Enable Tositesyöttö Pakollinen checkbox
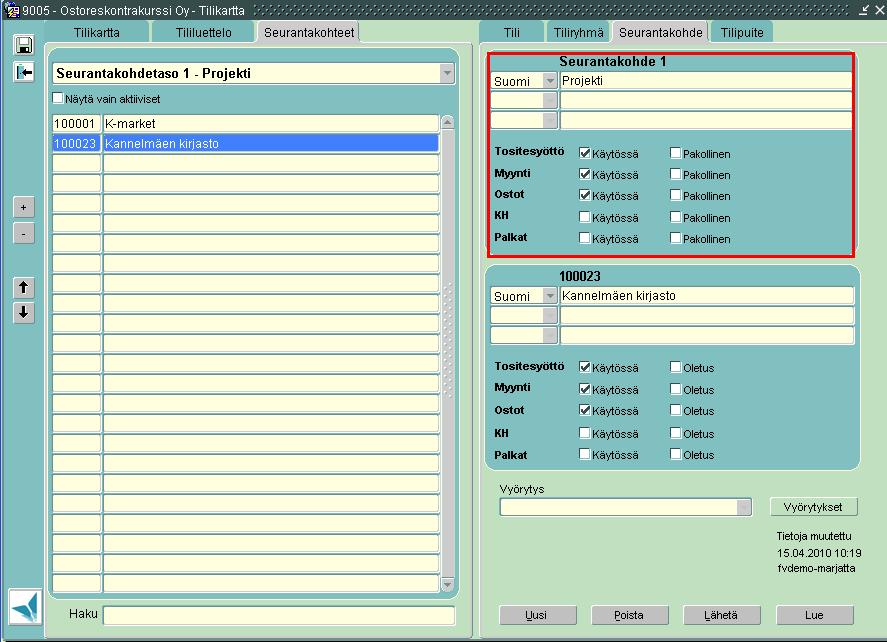The image size is (887, 642). click(x=675, y=153)
